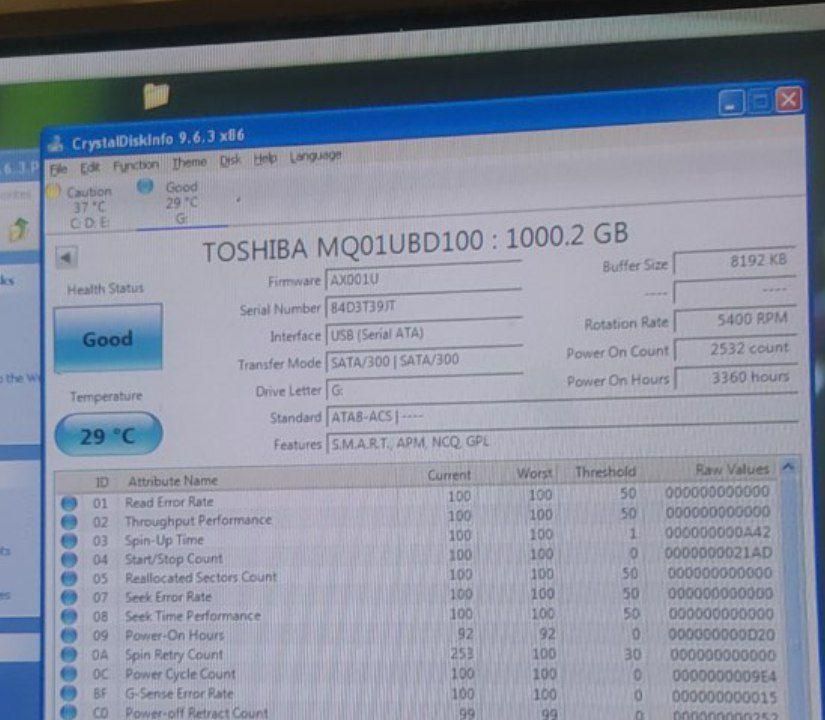Image resolution: width=825 pixels, height=720 pixels.
Task: Click the Serial Number field
Action: coord(424,306)
